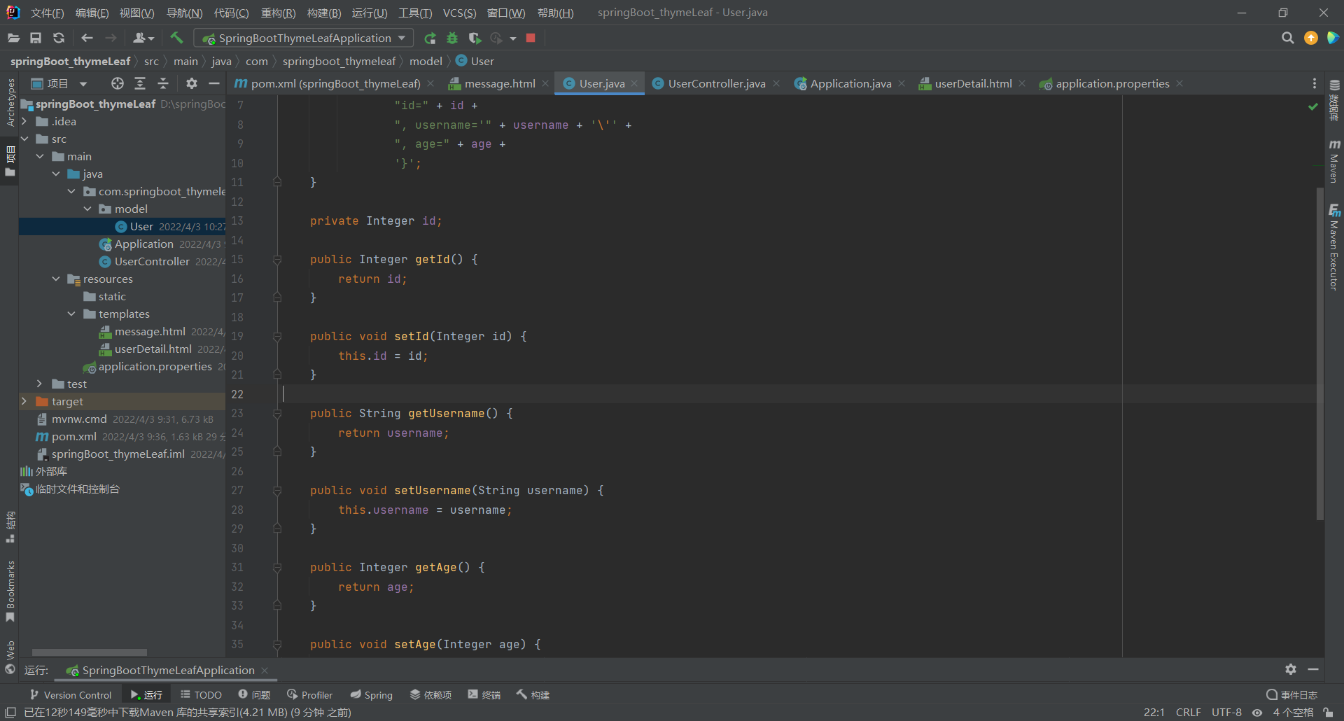Click project panel horizontal scrollbar

(90, 652)
